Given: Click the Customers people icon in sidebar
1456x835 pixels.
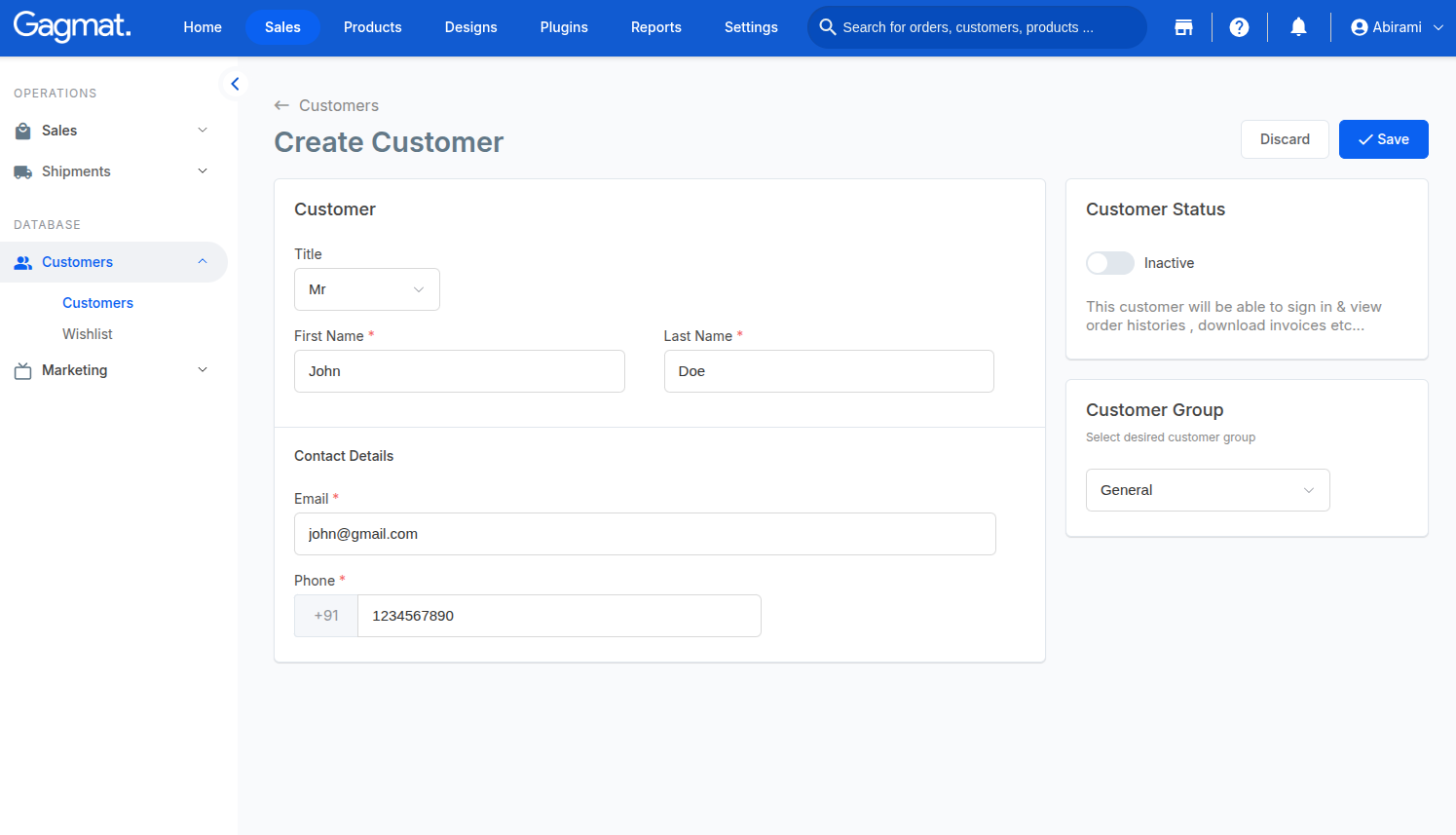Looking at the screenshot, I should pyautogui.click(x=23, y=262).
